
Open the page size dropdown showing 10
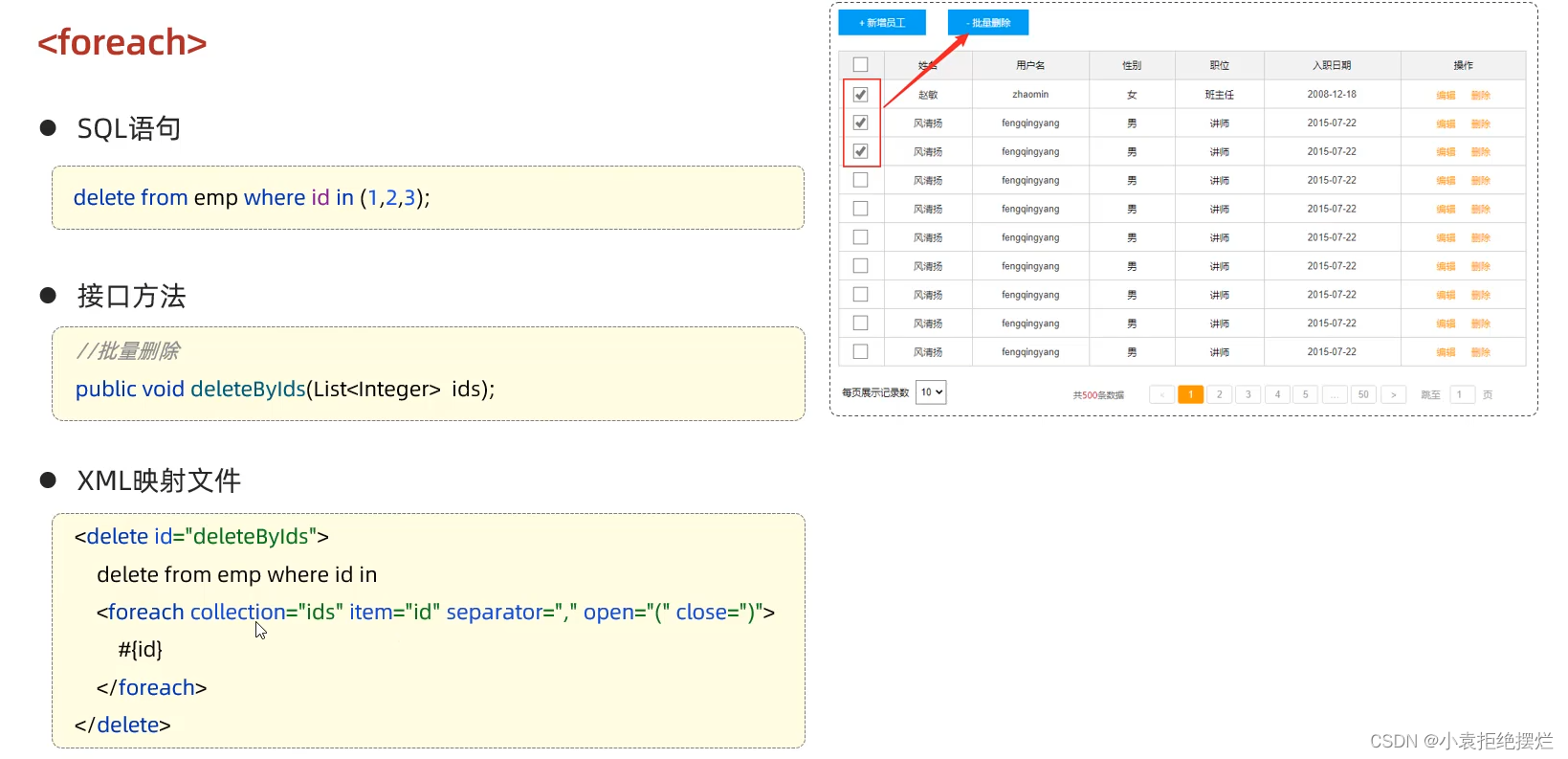click(x=931, y=392)
